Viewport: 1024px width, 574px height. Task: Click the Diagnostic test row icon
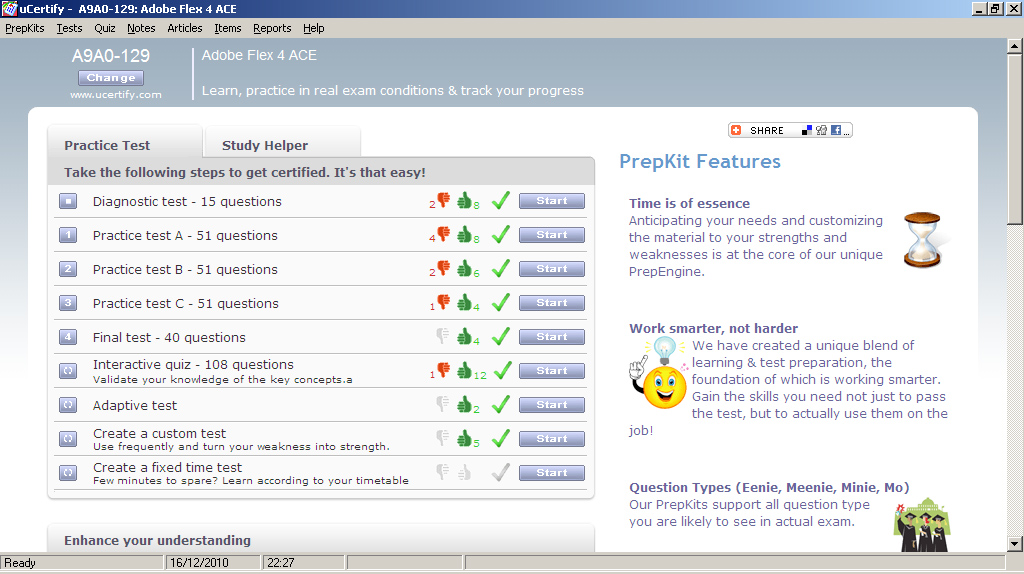point(68,201)
